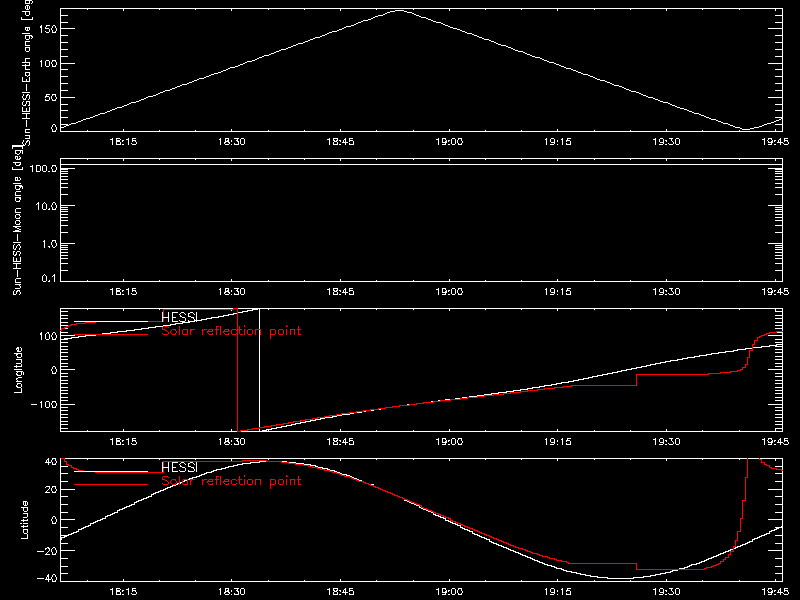Click 18:15 under the Longitude plot
Viewport: 800px width, 600px height.
point(123,442)
